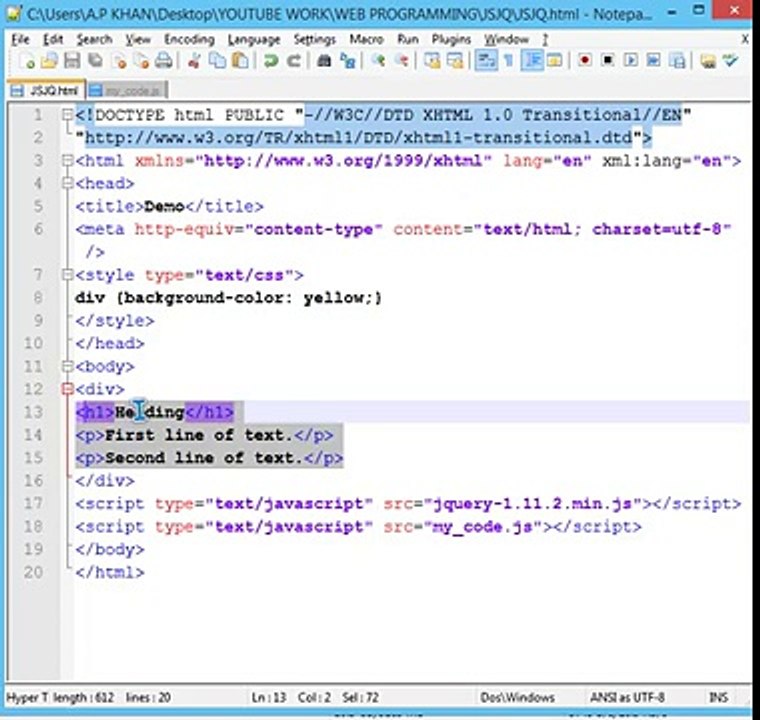Click the Open file folder icon
The image size is (760, 720).
click(49, 61)
